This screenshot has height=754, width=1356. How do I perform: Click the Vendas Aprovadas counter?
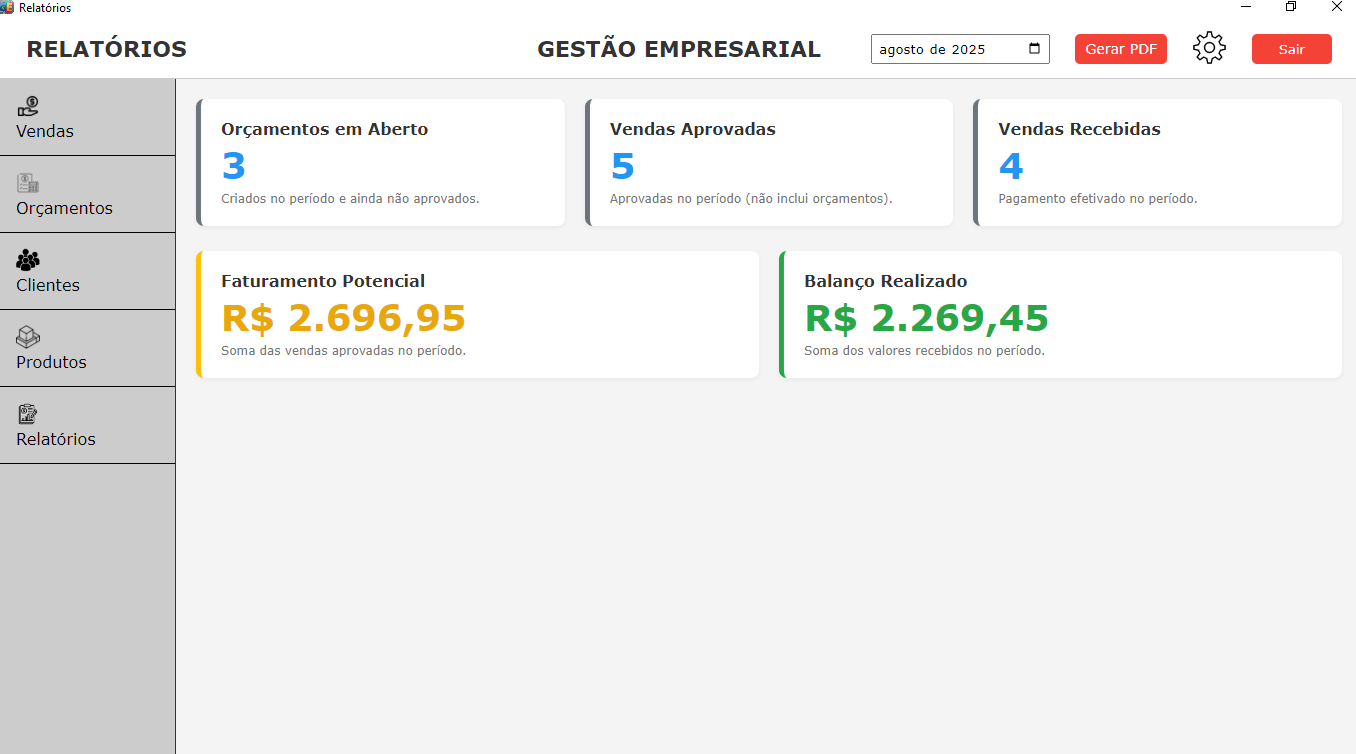(623, 166)
